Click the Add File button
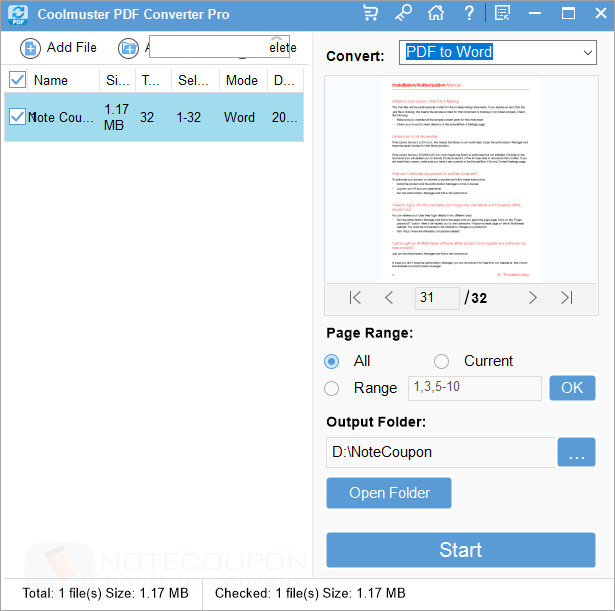615x611 pixels. [59, 48]
